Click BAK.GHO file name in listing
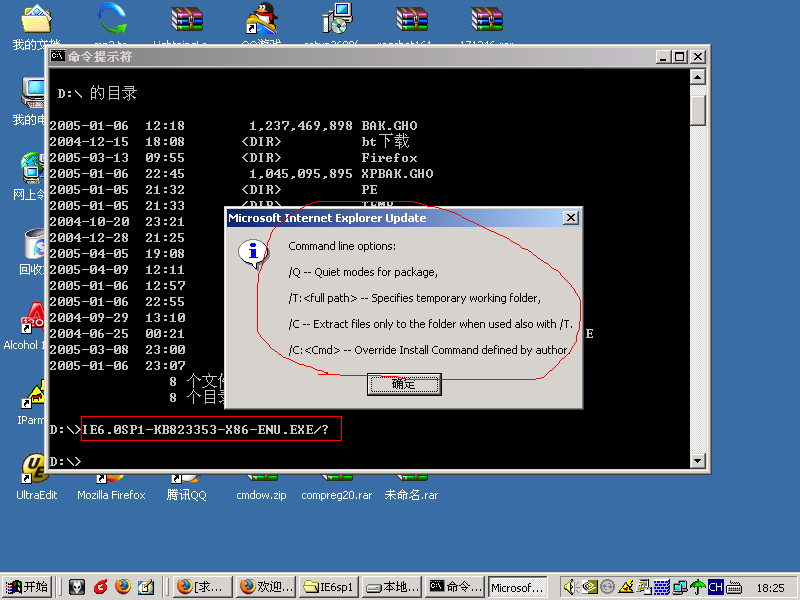800x600 pixels. pos(389,126)
